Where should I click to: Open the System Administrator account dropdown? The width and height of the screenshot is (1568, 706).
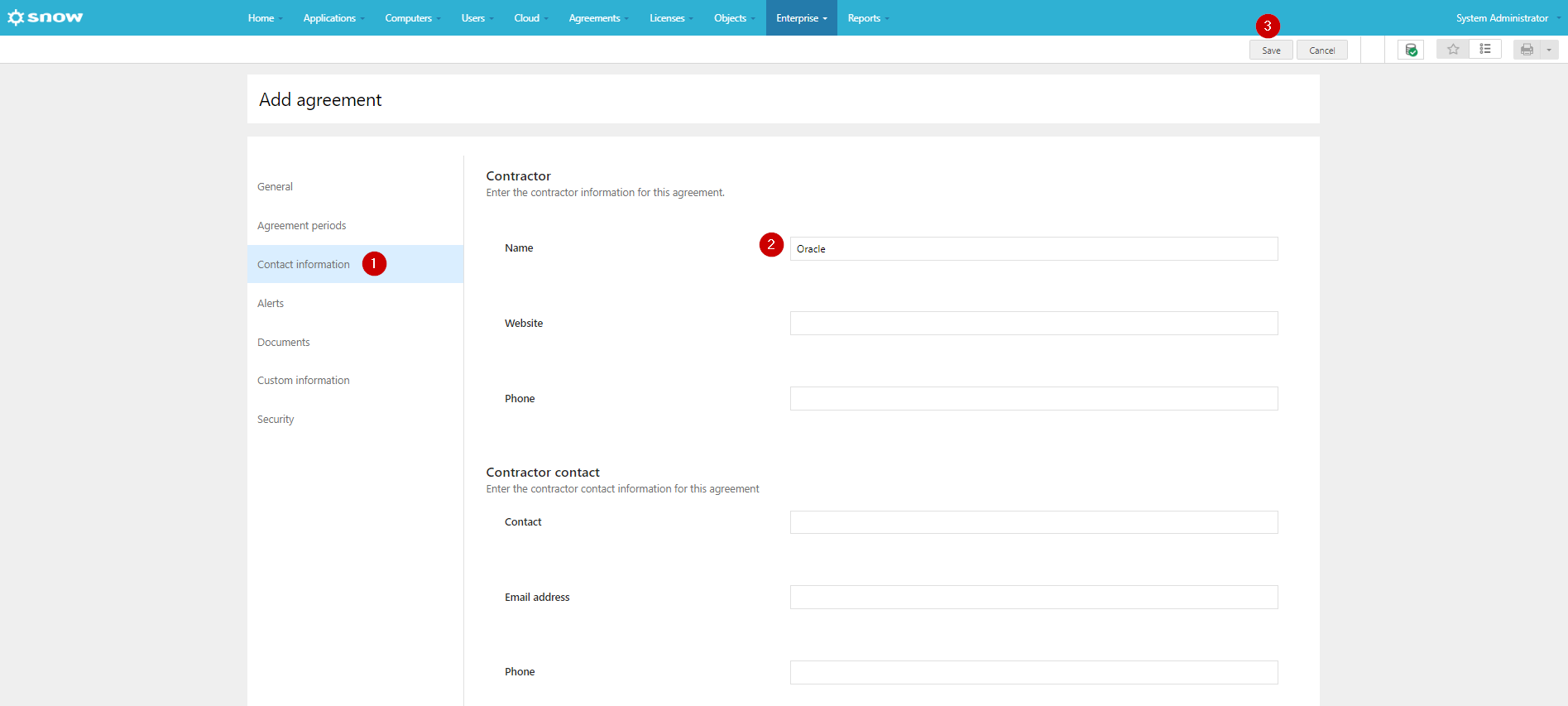1508,18
